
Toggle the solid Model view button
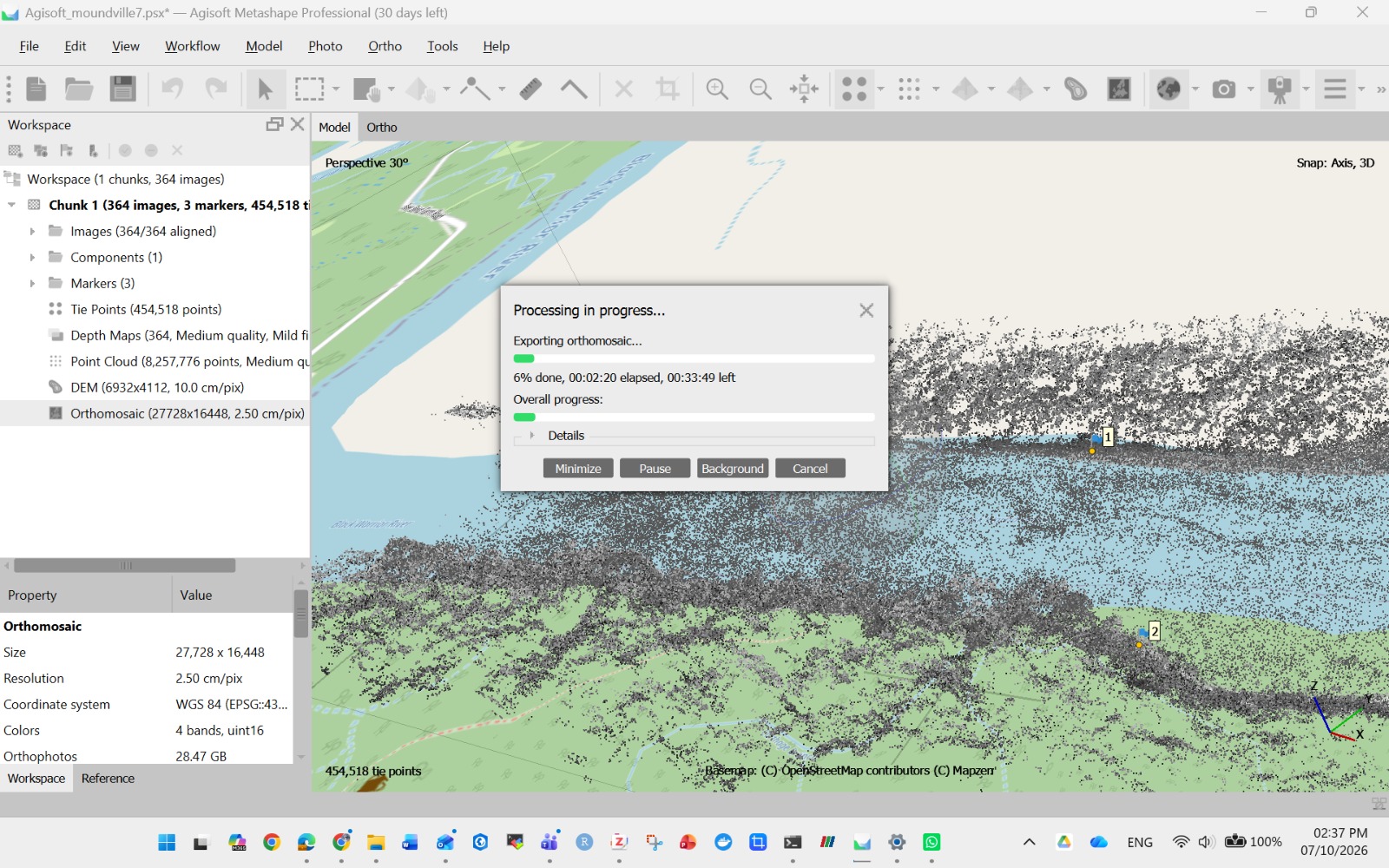[x=965, y=89]
